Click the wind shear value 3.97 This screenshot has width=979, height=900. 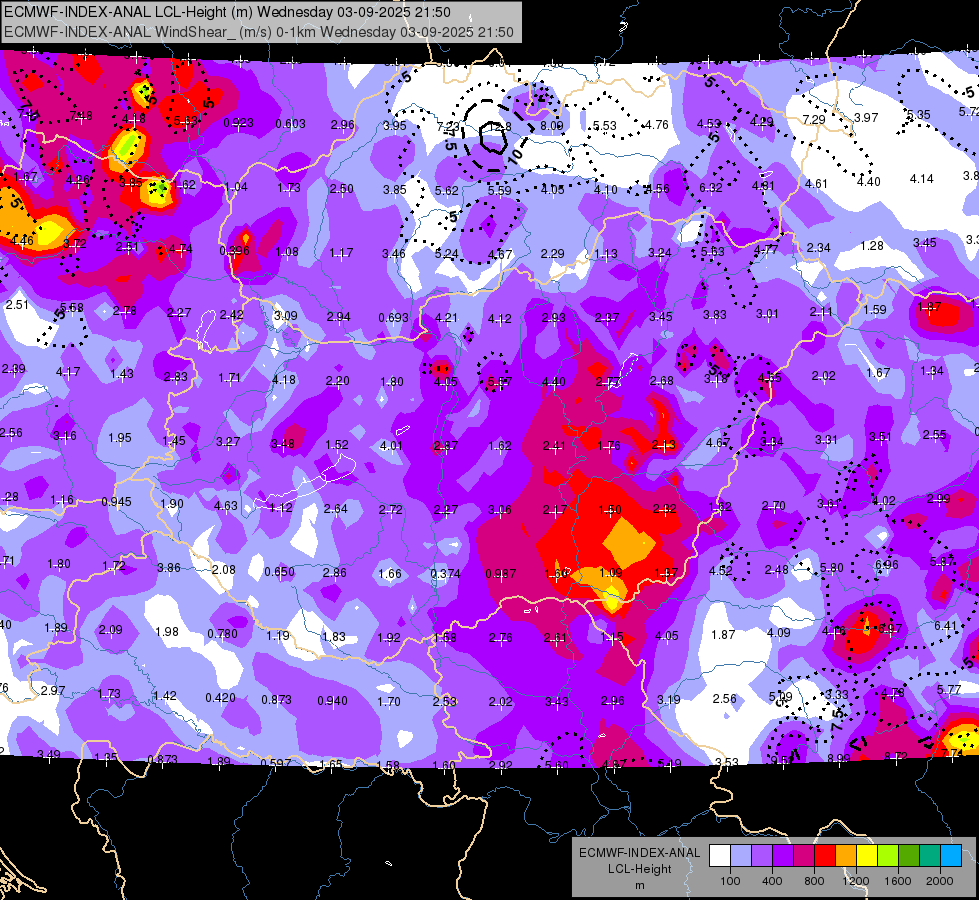866,117
